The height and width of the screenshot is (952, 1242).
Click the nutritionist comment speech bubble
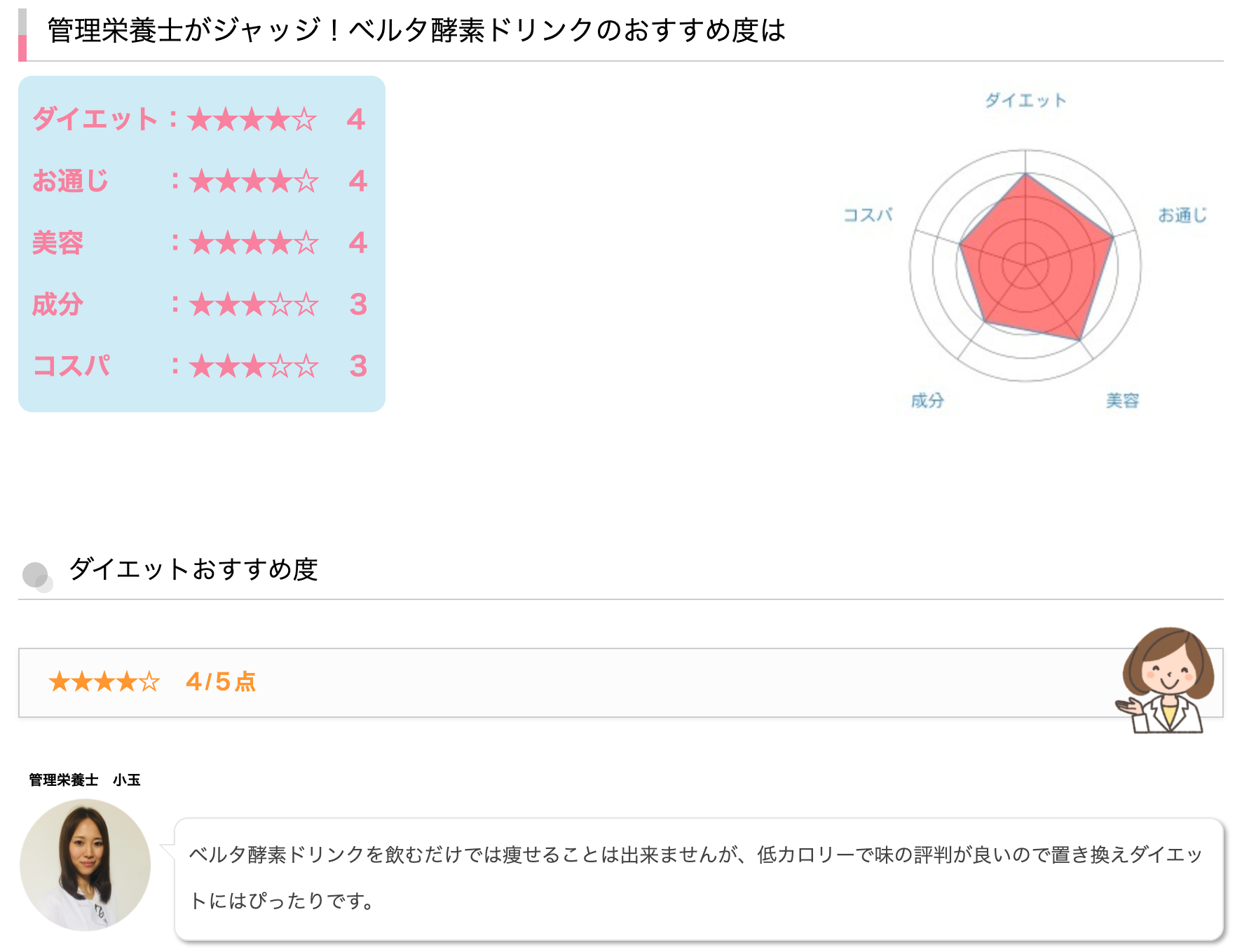tap(699, 879)
